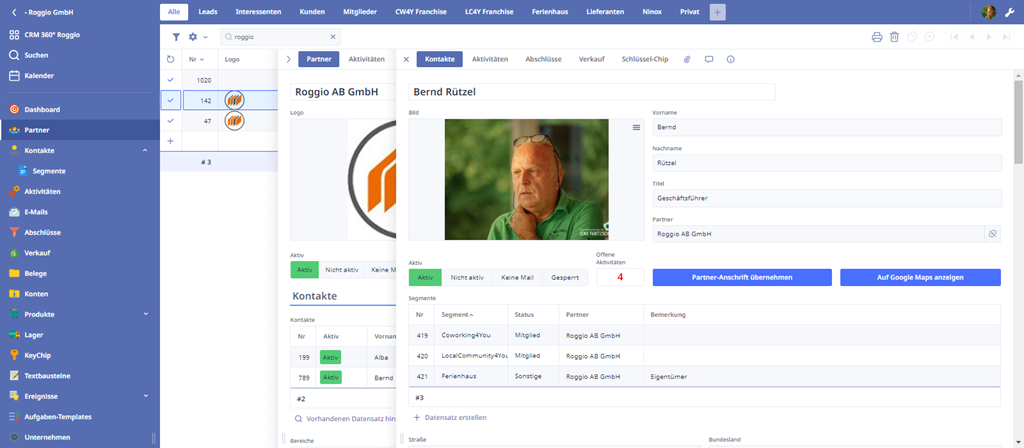Open Dashboard in the sidebar
This screenshot has width=1024, height=448.
click(42, 109)
